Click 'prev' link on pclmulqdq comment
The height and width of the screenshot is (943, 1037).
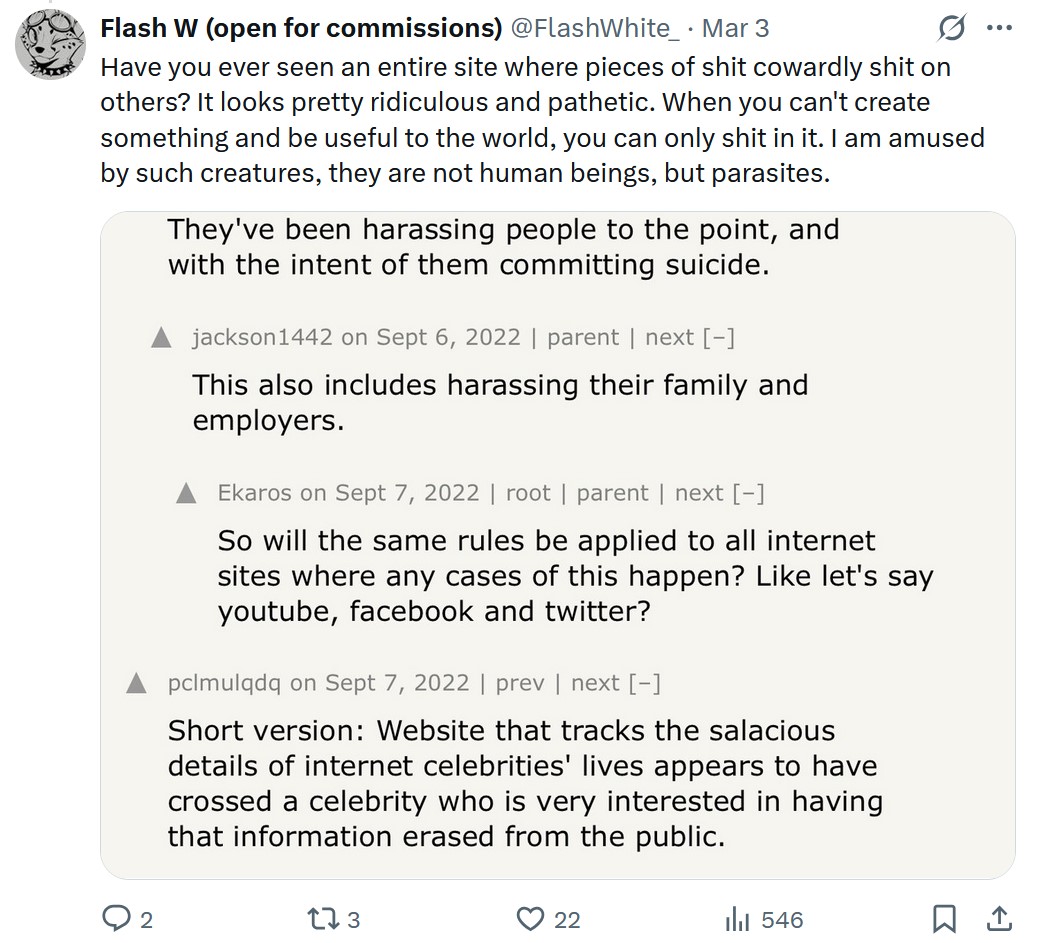pos(520,682)
